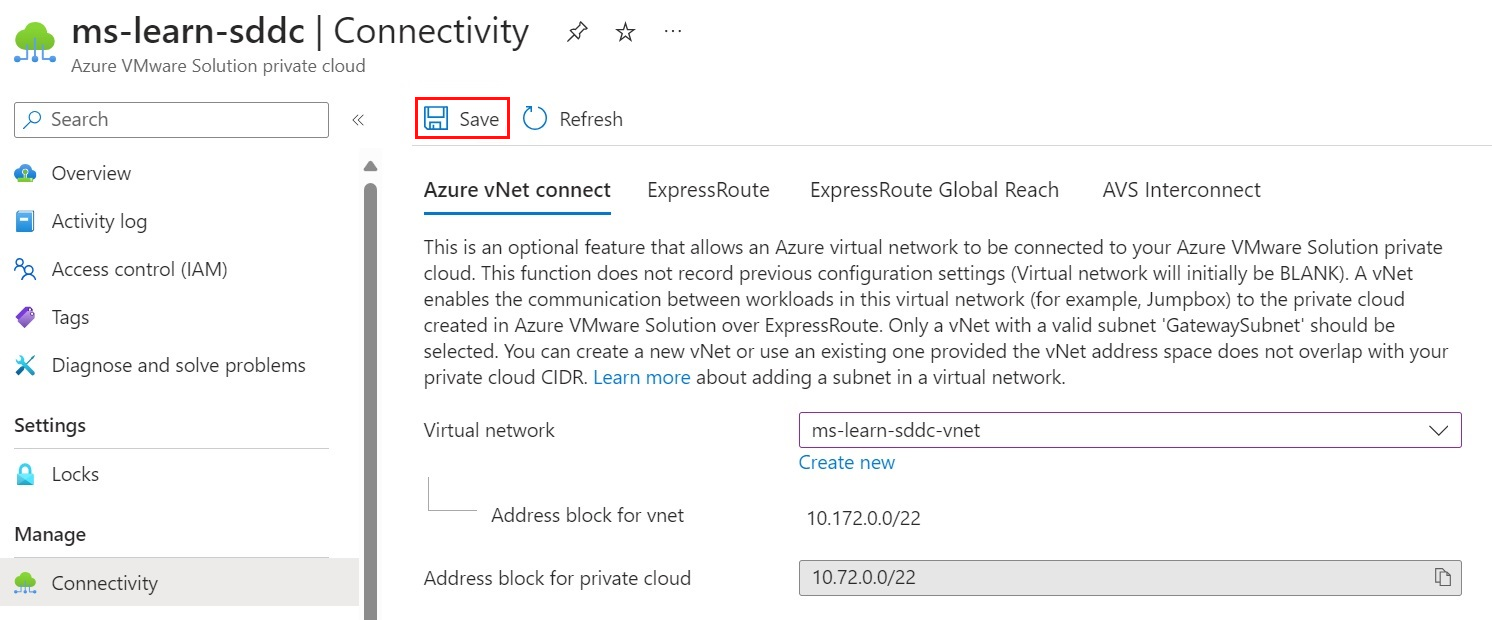
Task: Pin ms-learn-sddc to dashboard
Action: (576, 31)
